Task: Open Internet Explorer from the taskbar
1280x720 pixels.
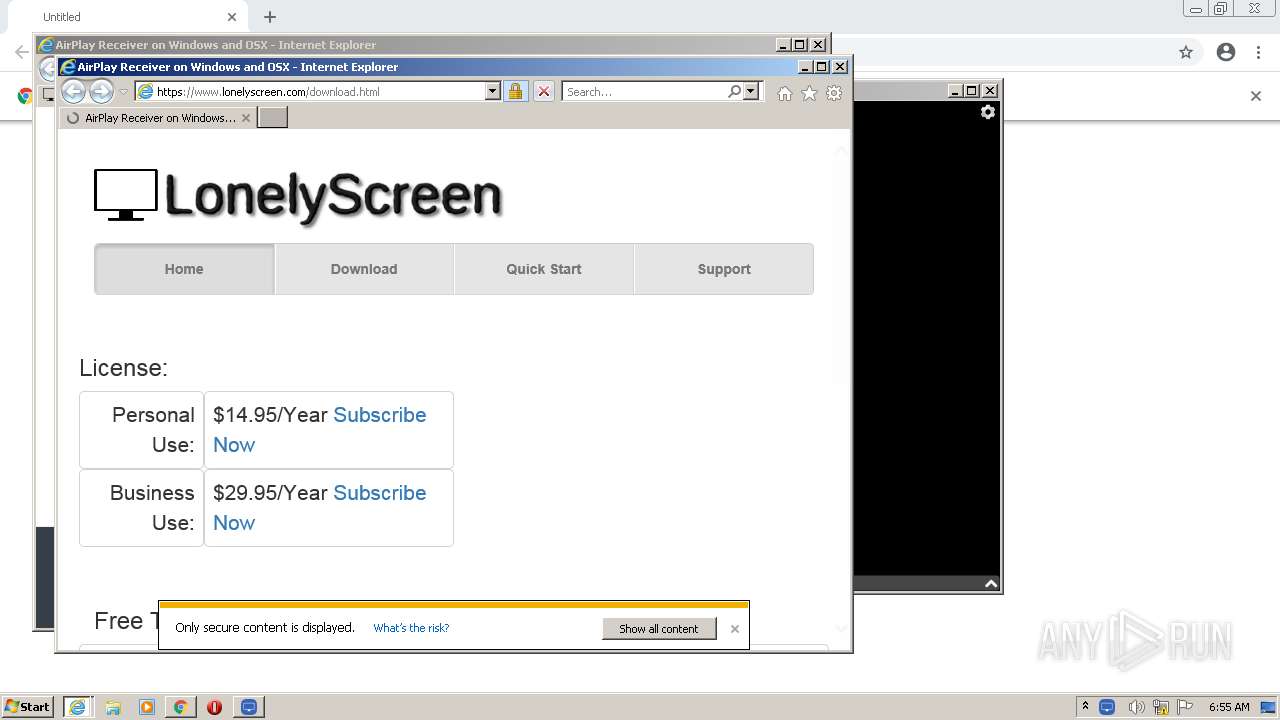Action: point(77,707)
